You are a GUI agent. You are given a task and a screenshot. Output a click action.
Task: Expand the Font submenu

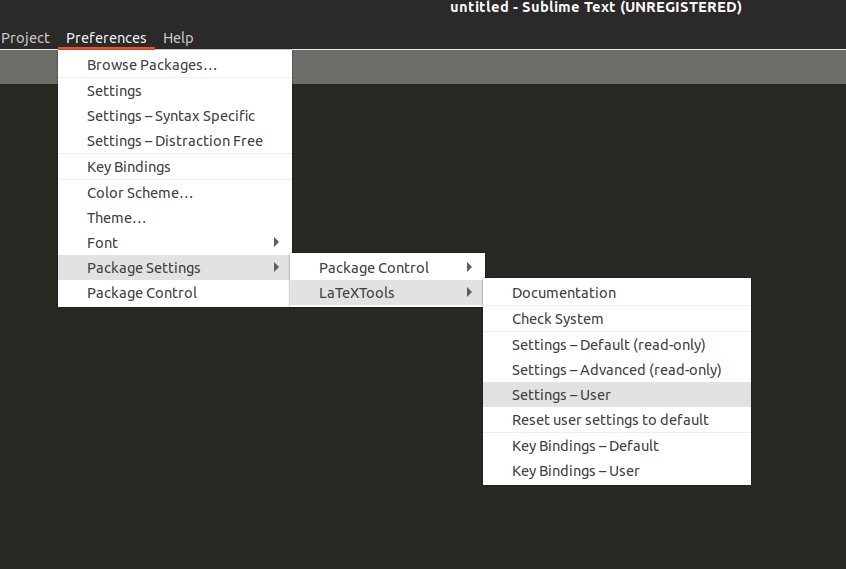tap(175, 243)
